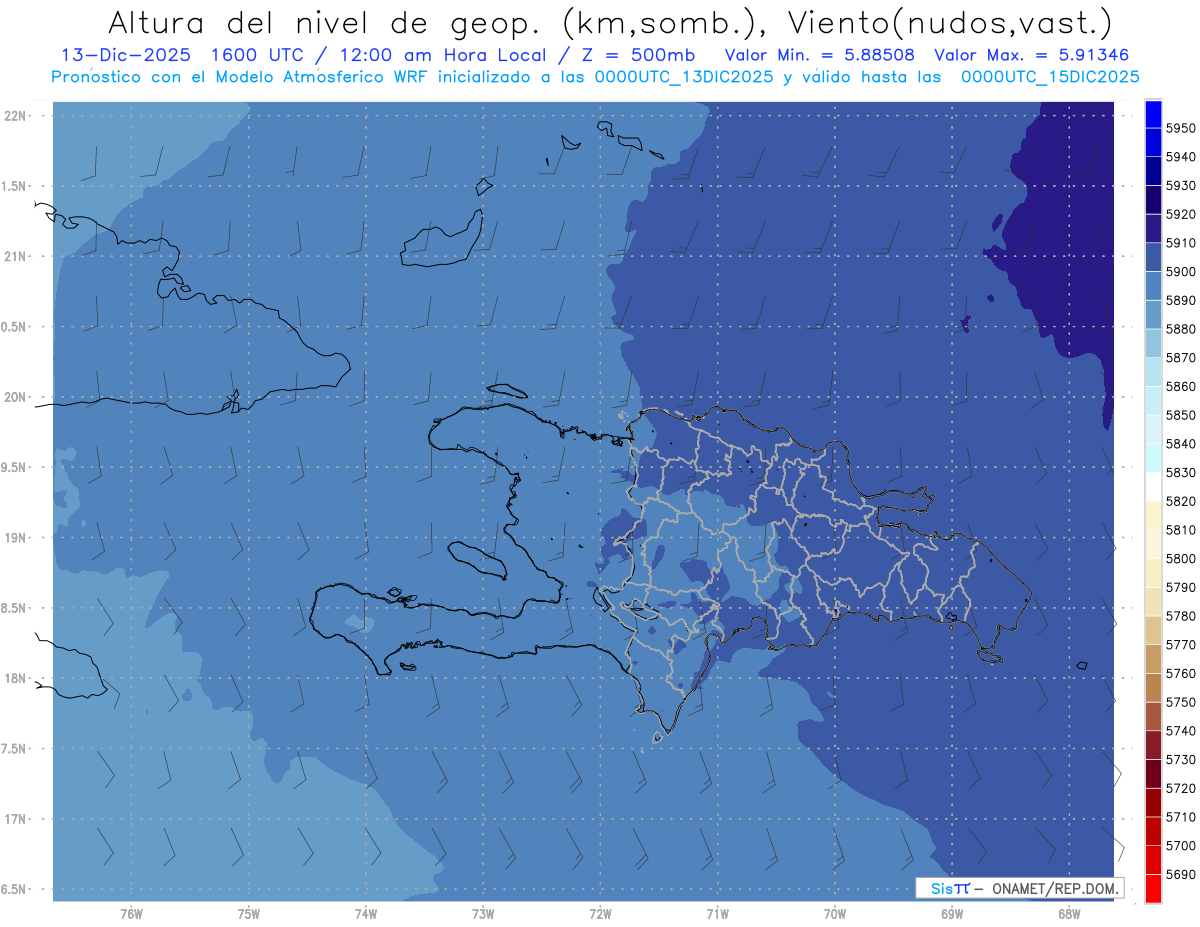This screenshot has height=927, width=1200.
Task: Click the 70W longitude axis label
Action: (835, 913)
